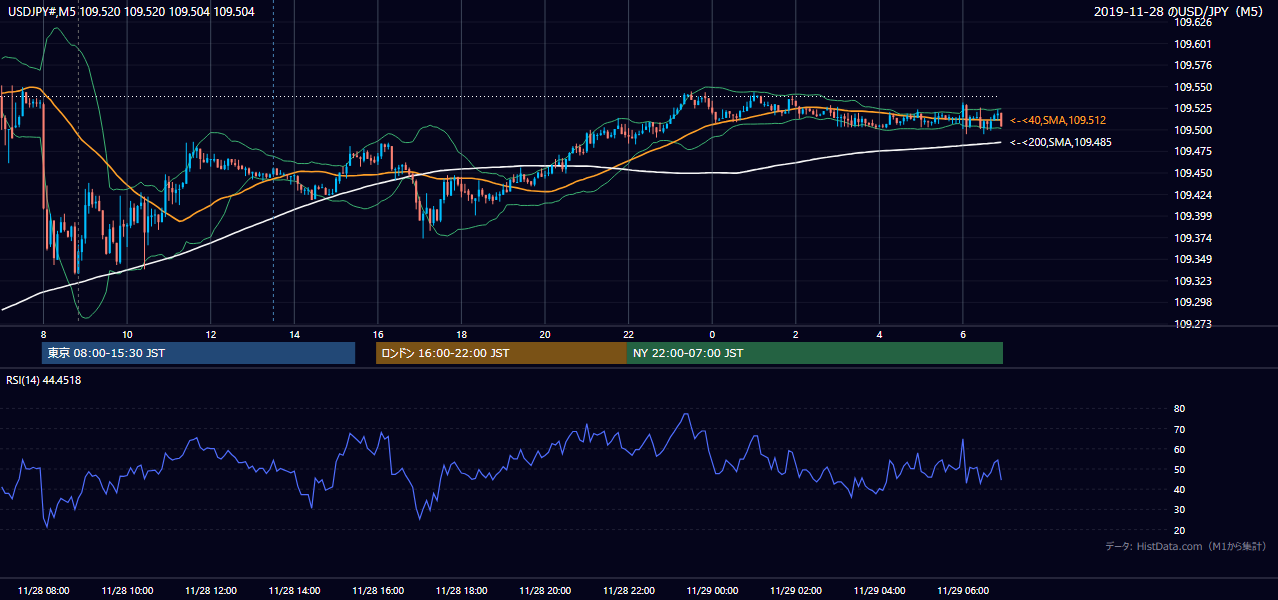Click hour tick 22 under price chart
The width and height of the screenshot is (1278, 600).
[629, 334]
